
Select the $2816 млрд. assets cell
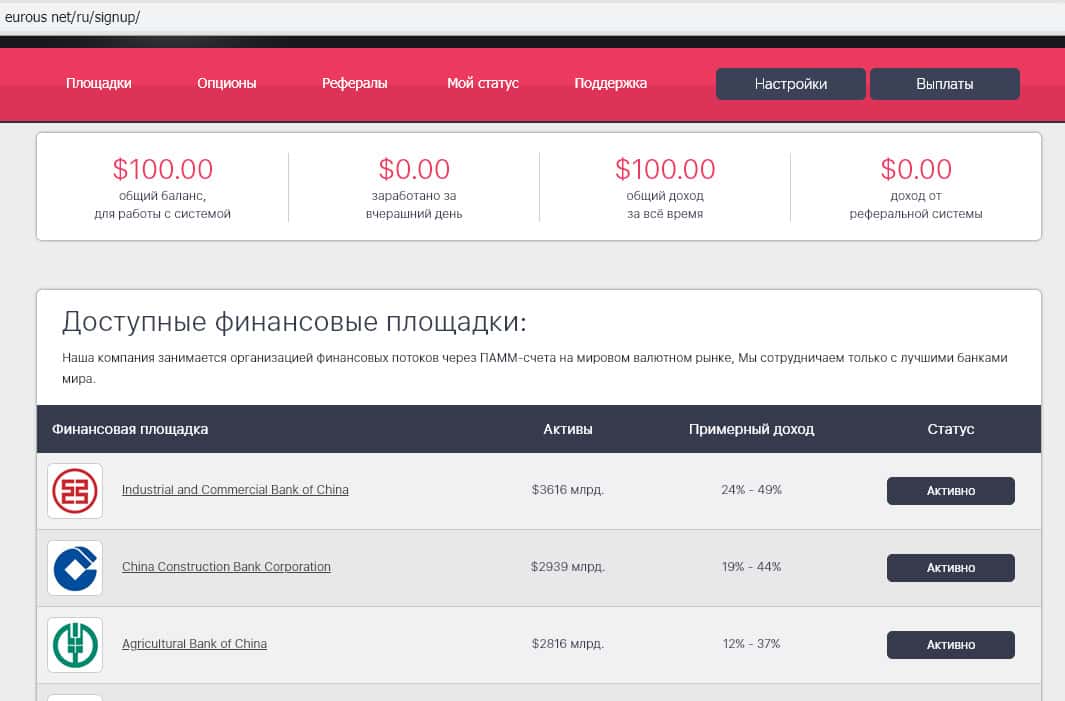click(568, 643)
